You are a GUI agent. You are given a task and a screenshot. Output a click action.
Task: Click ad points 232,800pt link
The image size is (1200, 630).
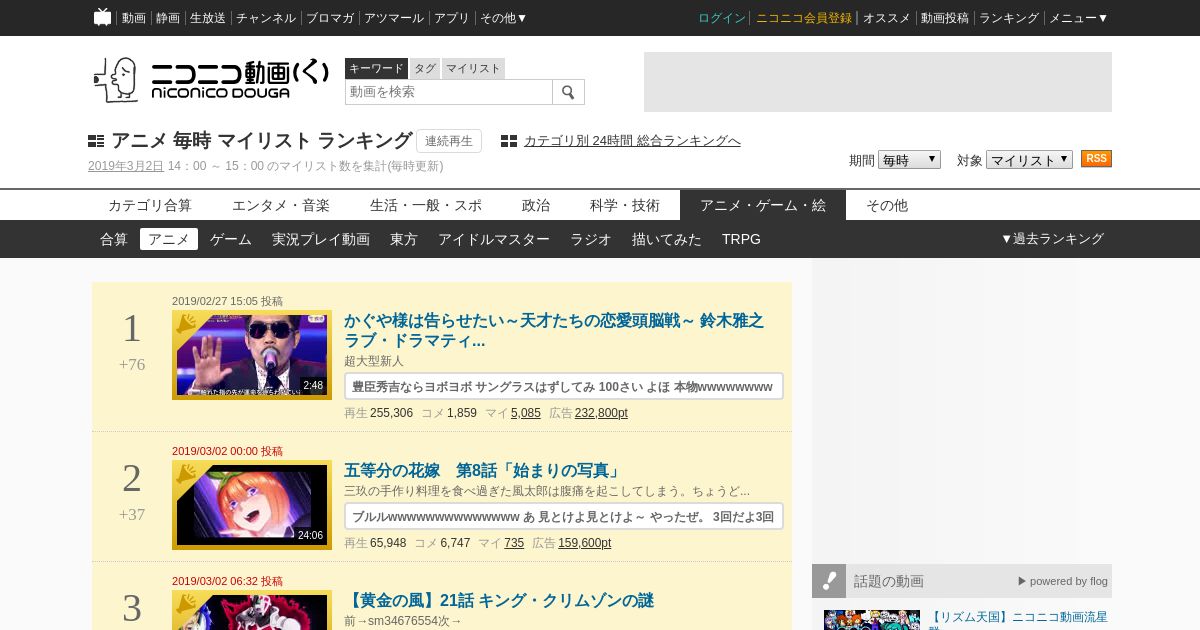point(601,413)
